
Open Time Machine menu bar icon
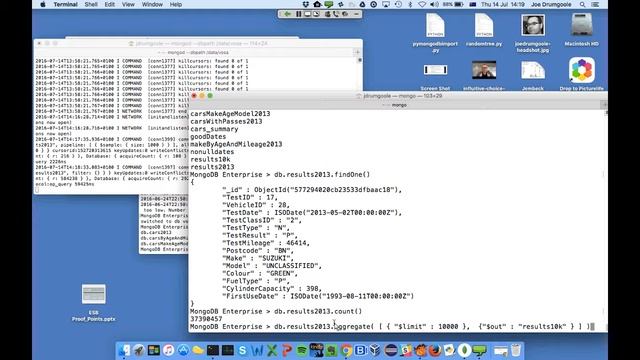point(398,4)
